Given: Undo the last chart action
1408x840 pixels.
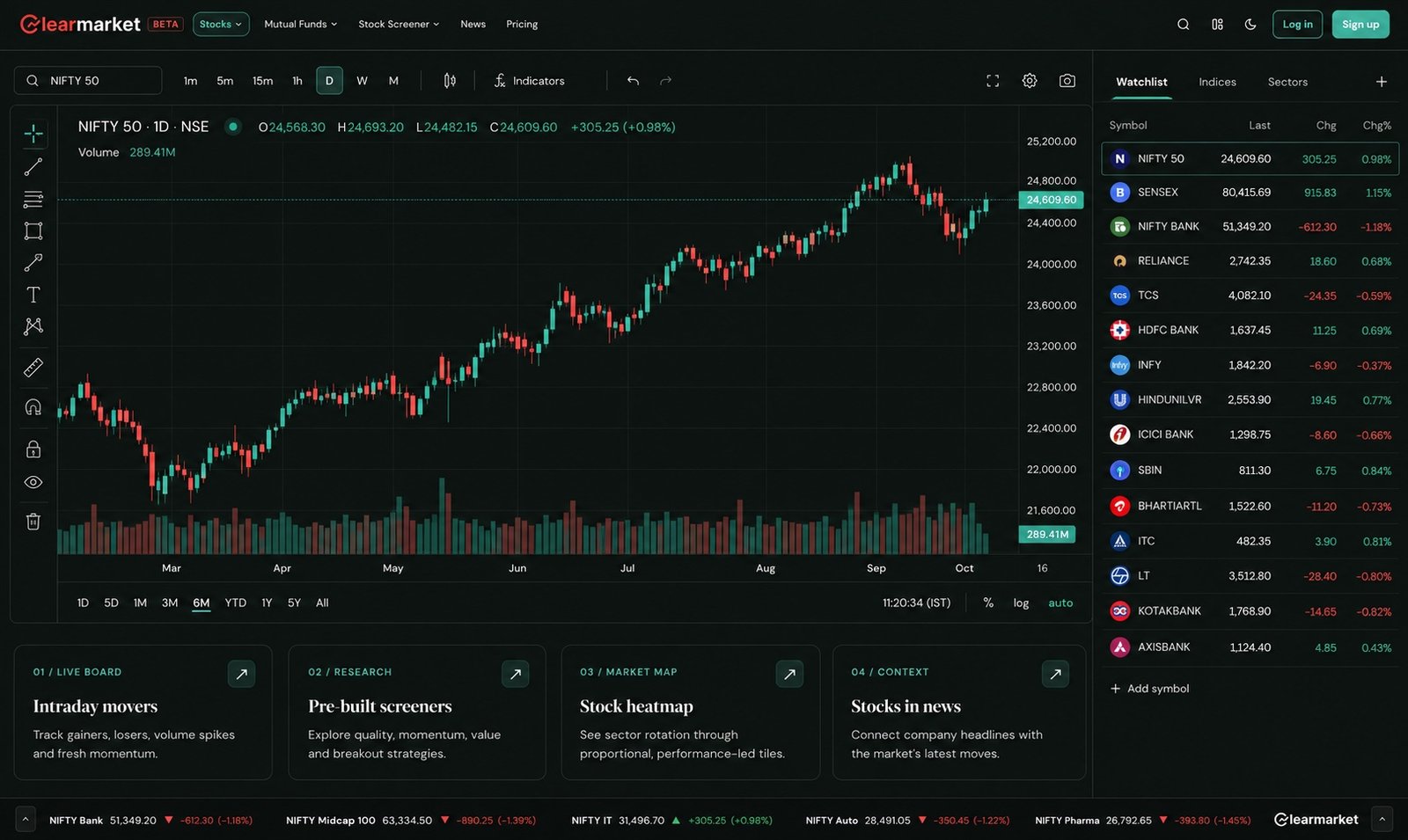Looking at the screenshot, I should (633, 81).
